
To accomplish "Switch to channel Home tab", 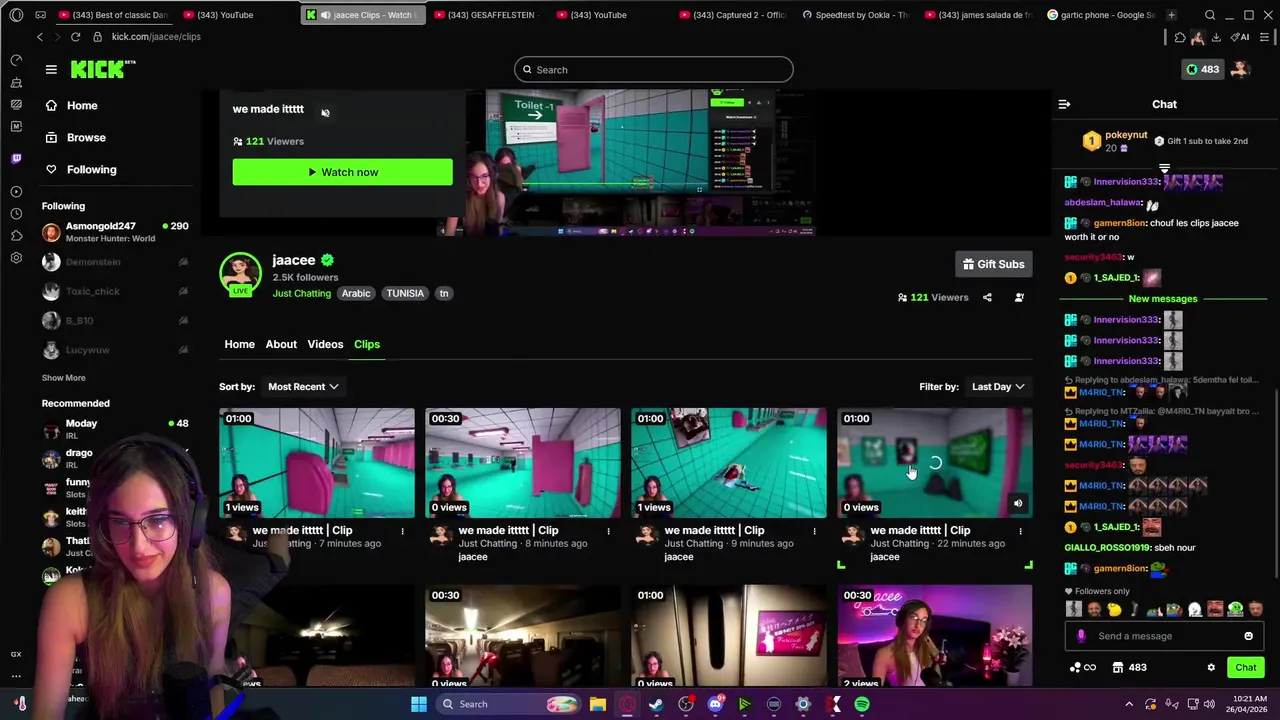I will pos(239,344).
